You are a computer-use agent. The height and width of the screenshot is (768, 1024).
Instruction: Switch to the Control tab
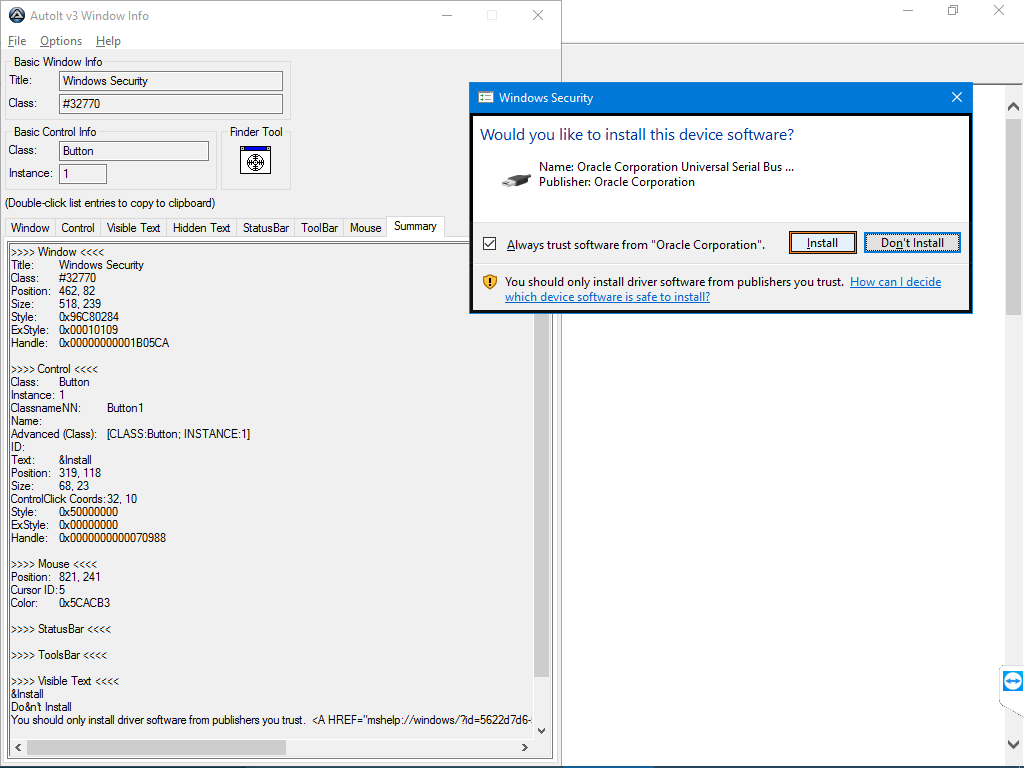[x=78, y=228]
